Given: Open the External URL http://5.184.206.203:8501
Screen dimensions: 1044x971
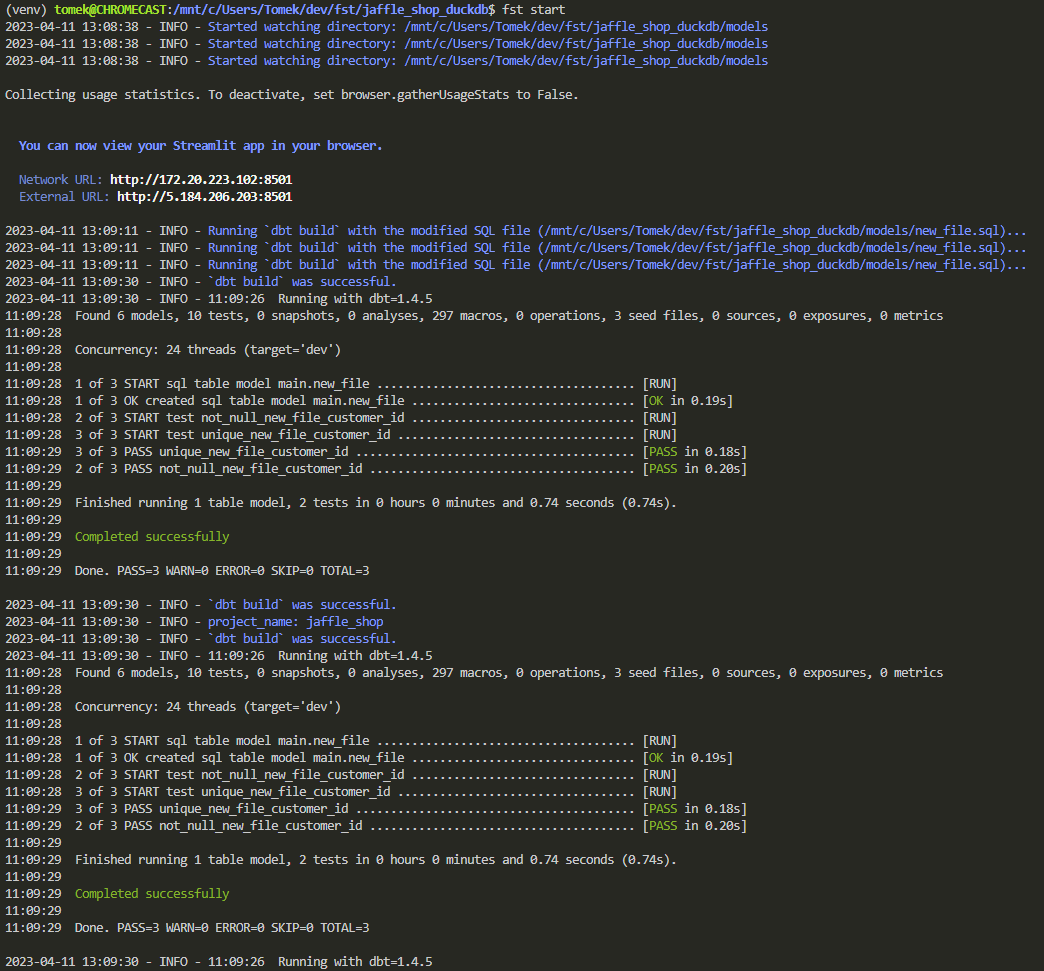Looking at the screenshot, I should tap(204, 197).
